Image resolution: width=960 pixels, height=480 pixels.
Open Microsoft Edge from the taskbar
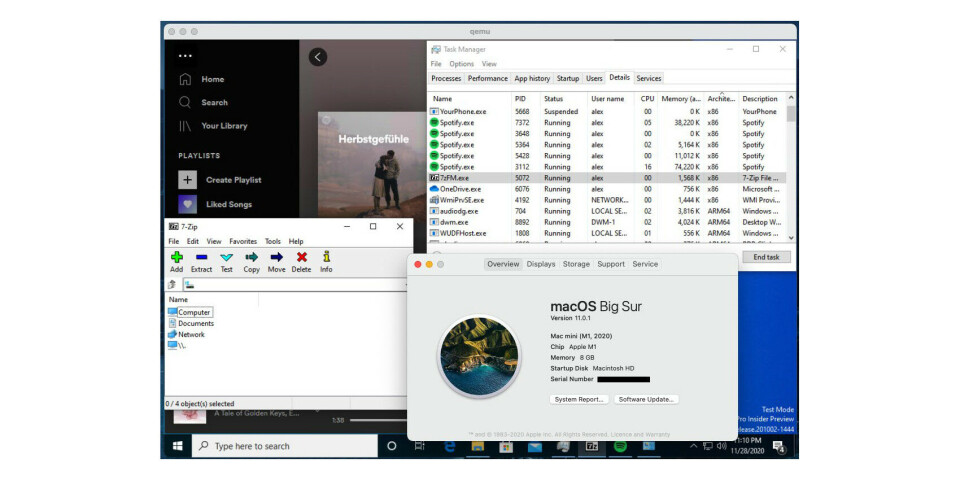coord(450,446)
